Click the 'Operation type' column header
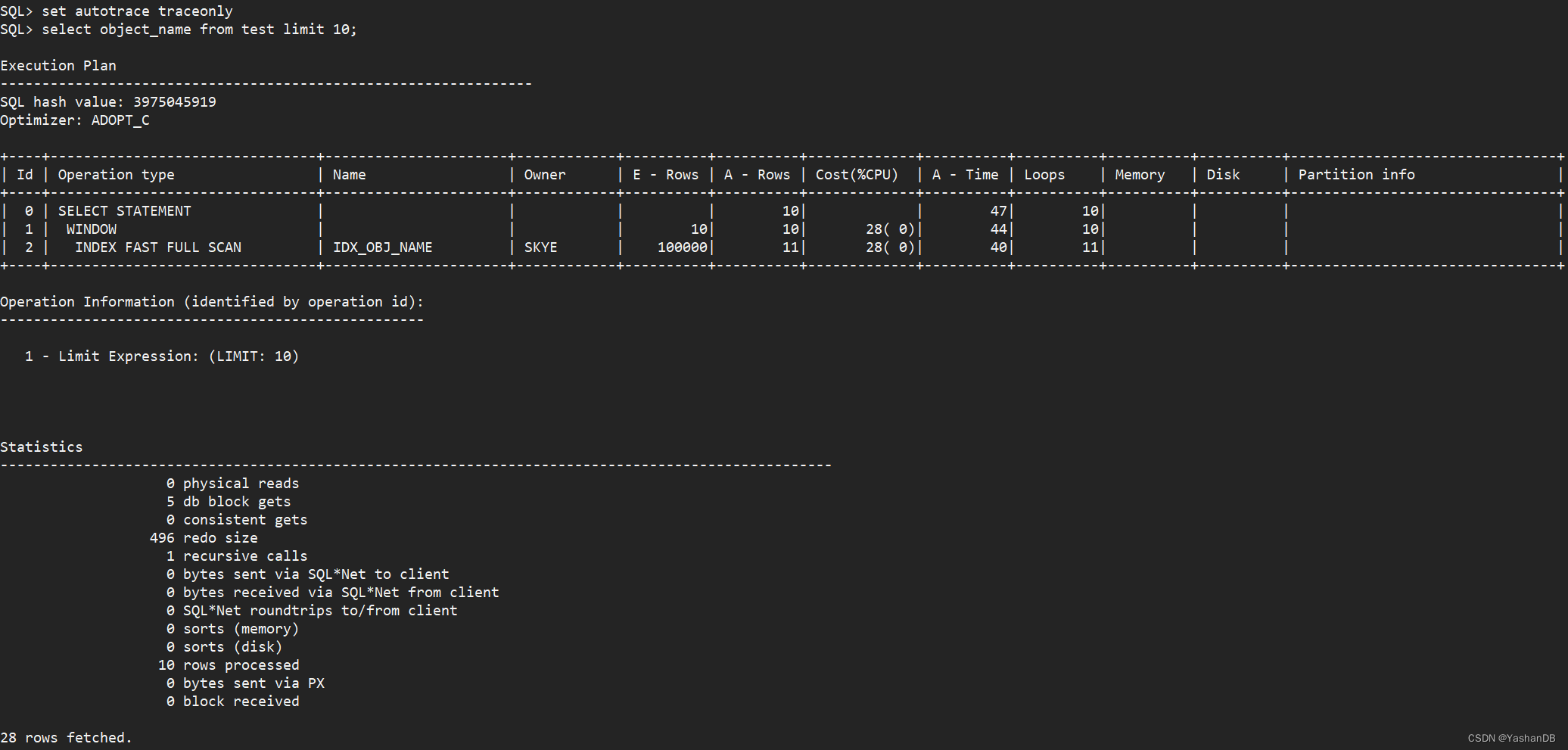 click(x=117, y=175)
